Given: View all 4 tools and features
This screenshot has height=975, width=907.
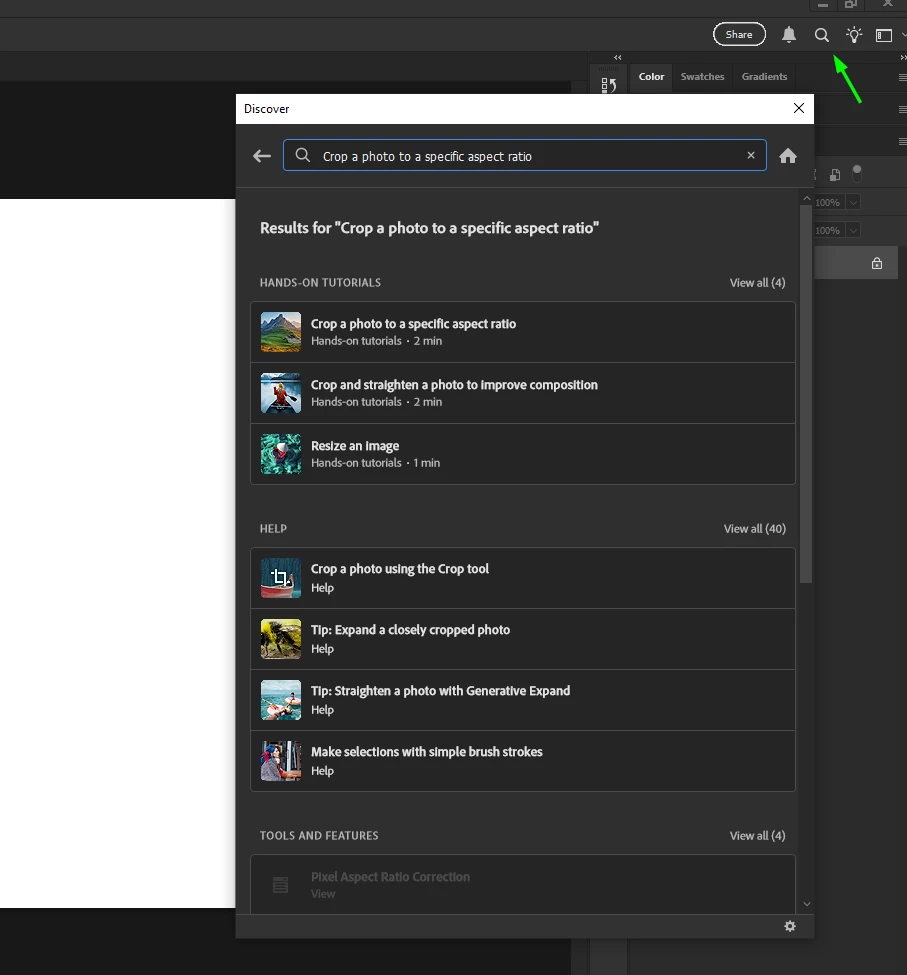Looking at the screenshot, I should click(757, 835).
